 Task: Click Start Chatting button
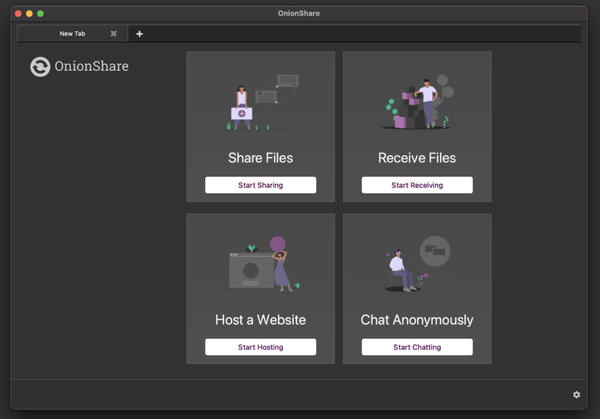pos(417,347)
